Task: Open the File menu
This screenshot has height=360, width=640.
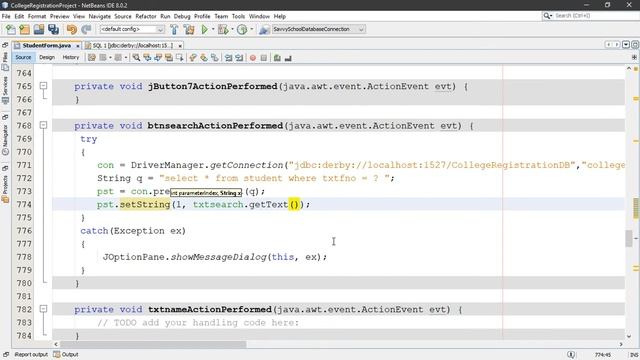Action: coord(6,16)
